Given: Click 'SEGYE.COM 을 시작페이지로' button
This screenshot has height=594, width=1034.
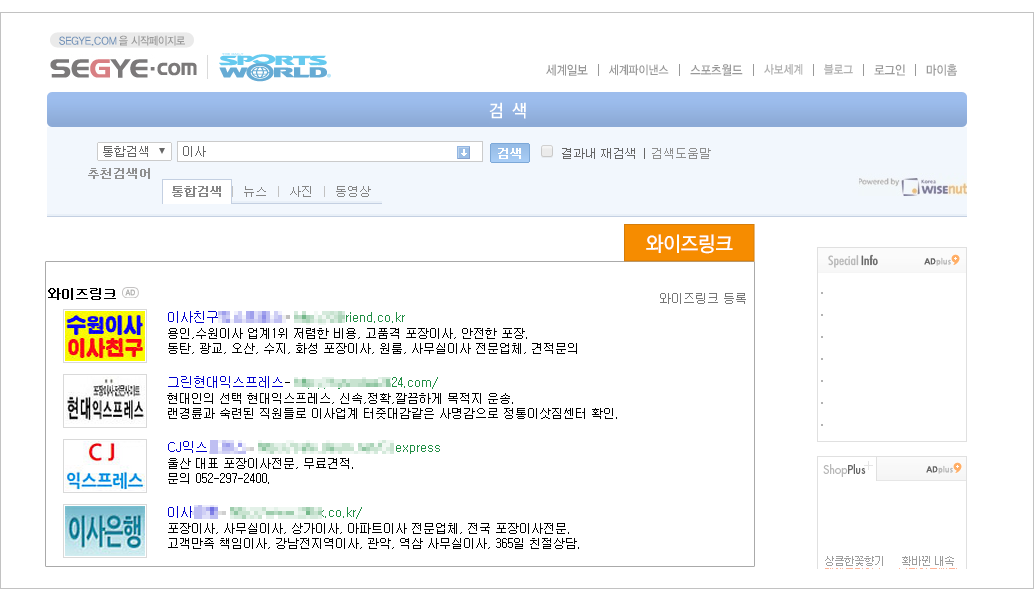Looking at the screenshot, I should click(x=122, y=40).
